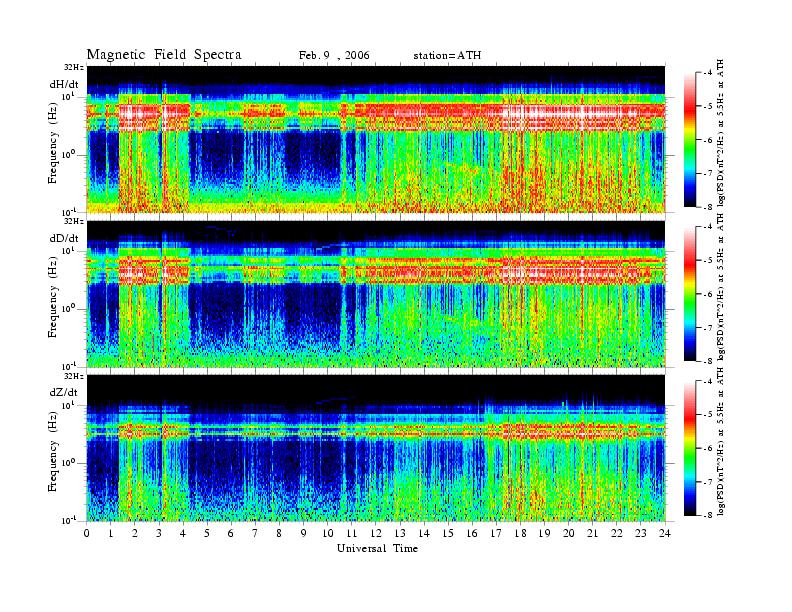792x612 pixels.
Task: Click the dD/dt spectrogram plot area
Action: click(x=376, y=294)
